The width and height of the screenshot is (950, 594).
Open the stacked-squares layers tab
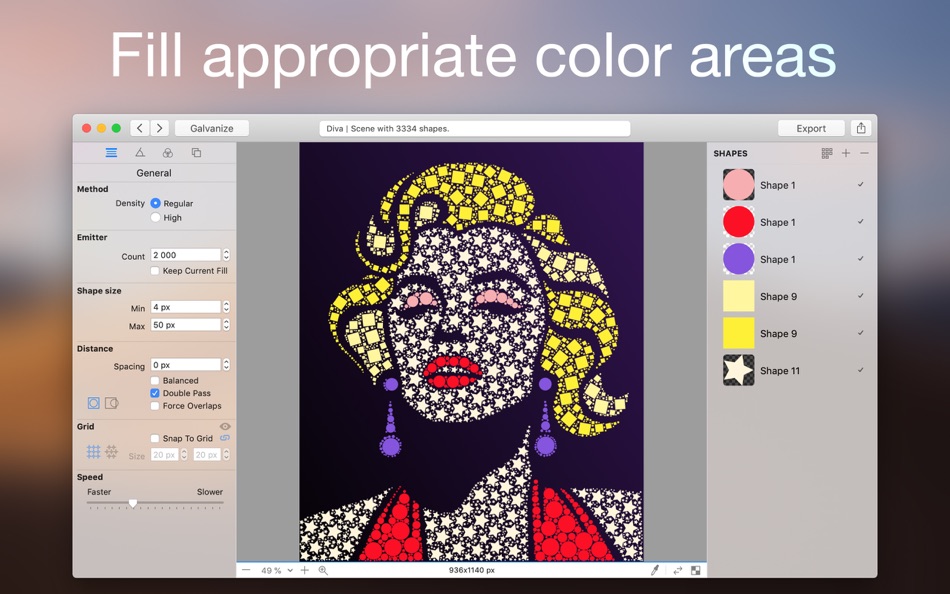[x=196, y=153]
